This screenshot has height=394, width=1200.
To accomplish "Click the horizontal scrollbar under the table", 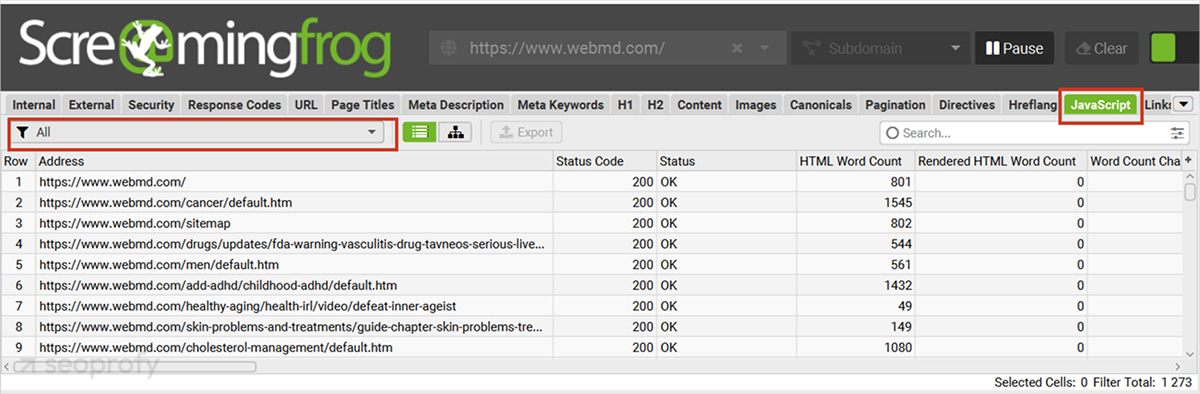I will [135, 366].
